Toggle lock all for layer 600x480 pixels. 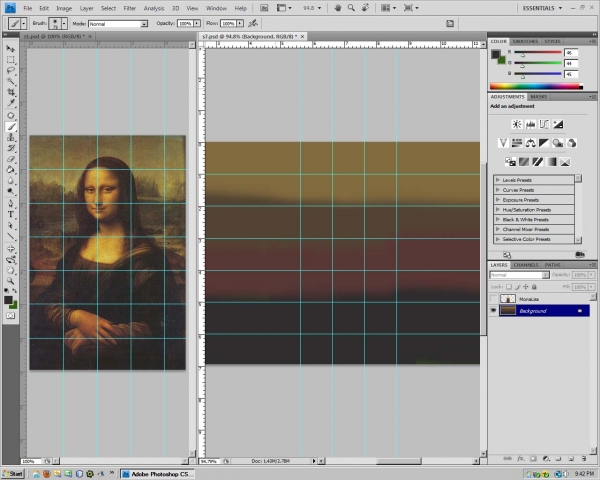click(534, 287)
